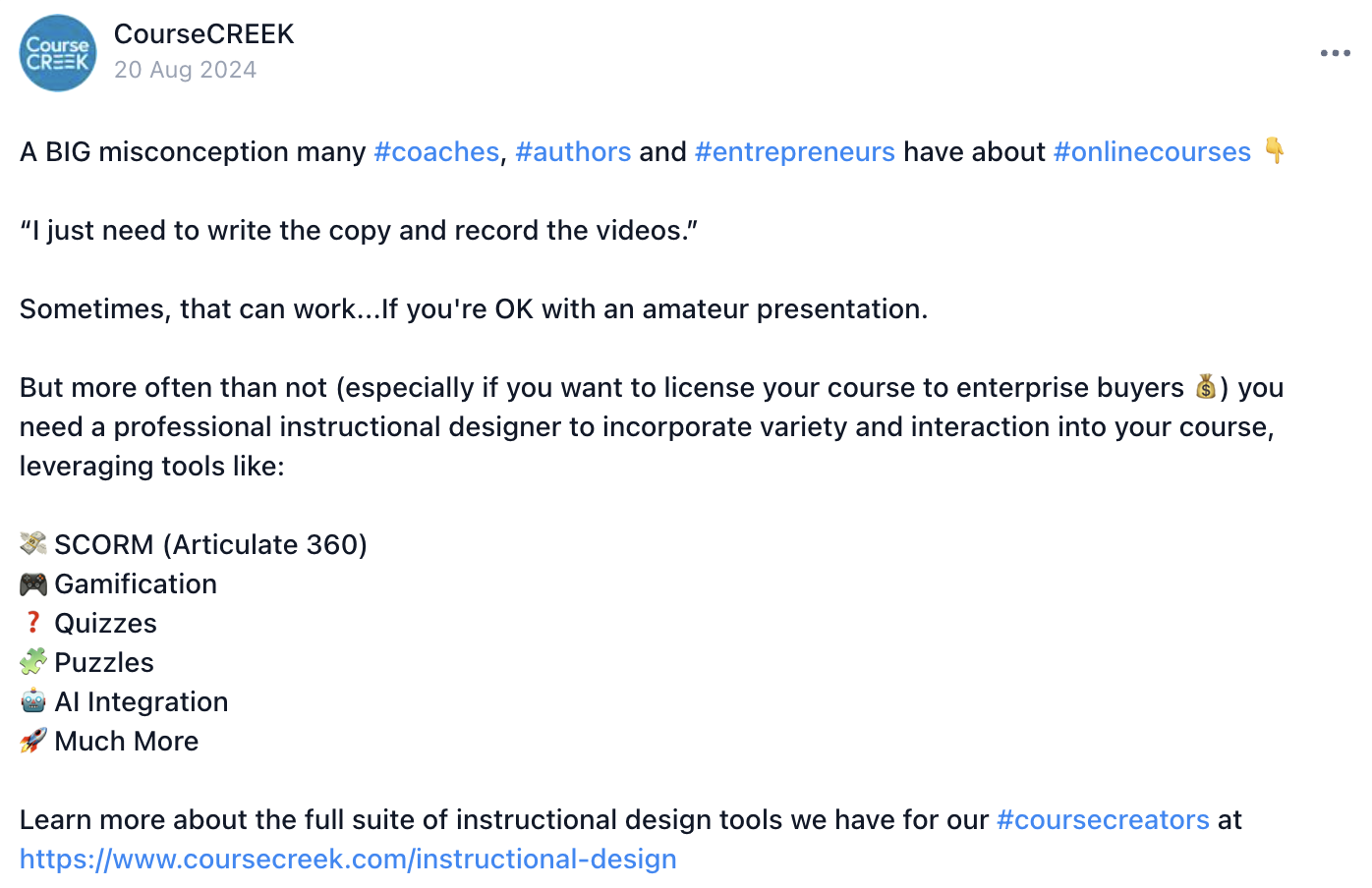Open the #authors hashtag
The width and height of the screenshot is (1372, 888).
[573, 152]
